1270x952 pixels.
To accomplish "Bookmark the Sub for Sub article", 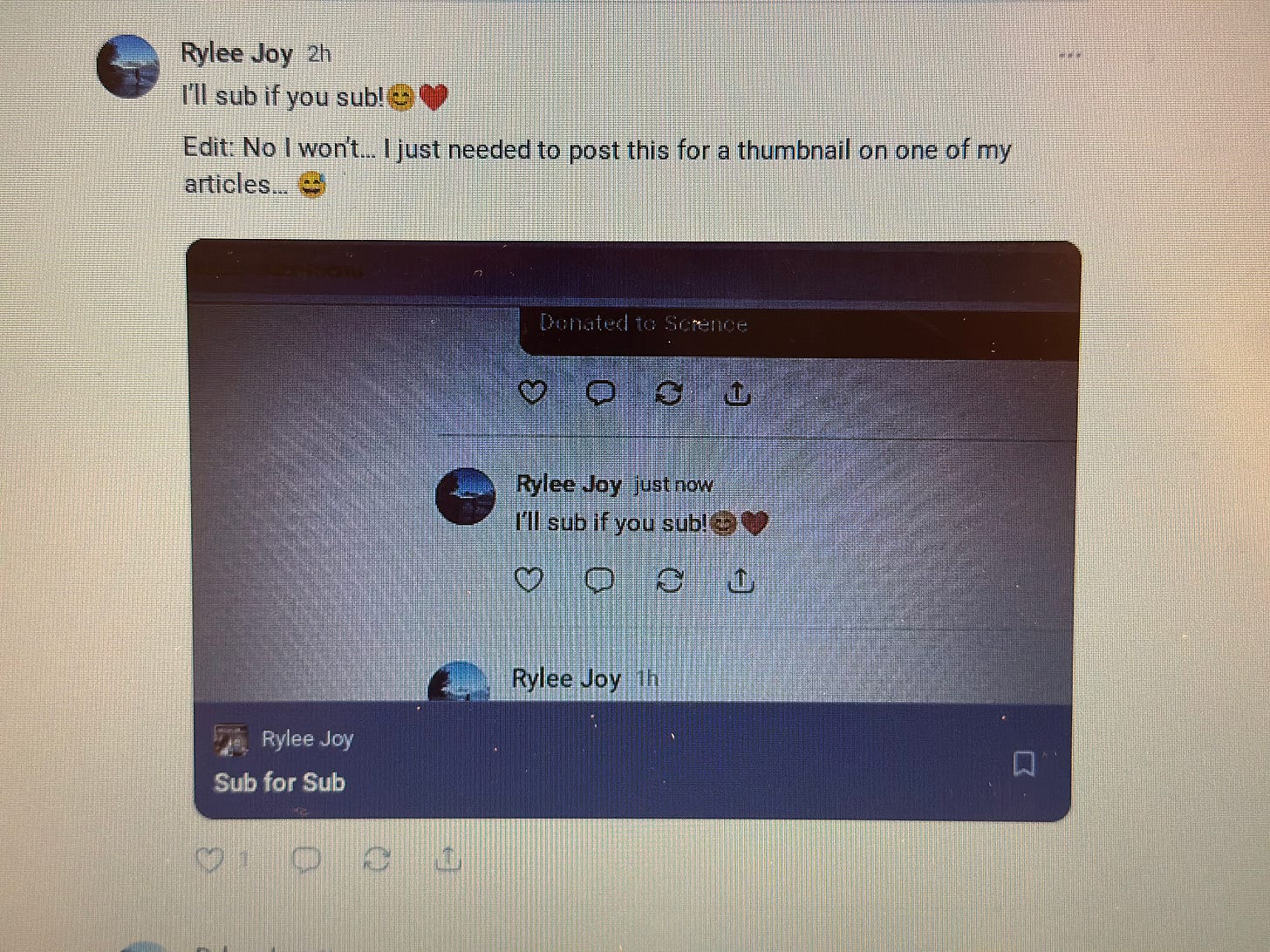I will pyautogui.click(x=1024, y=764).
